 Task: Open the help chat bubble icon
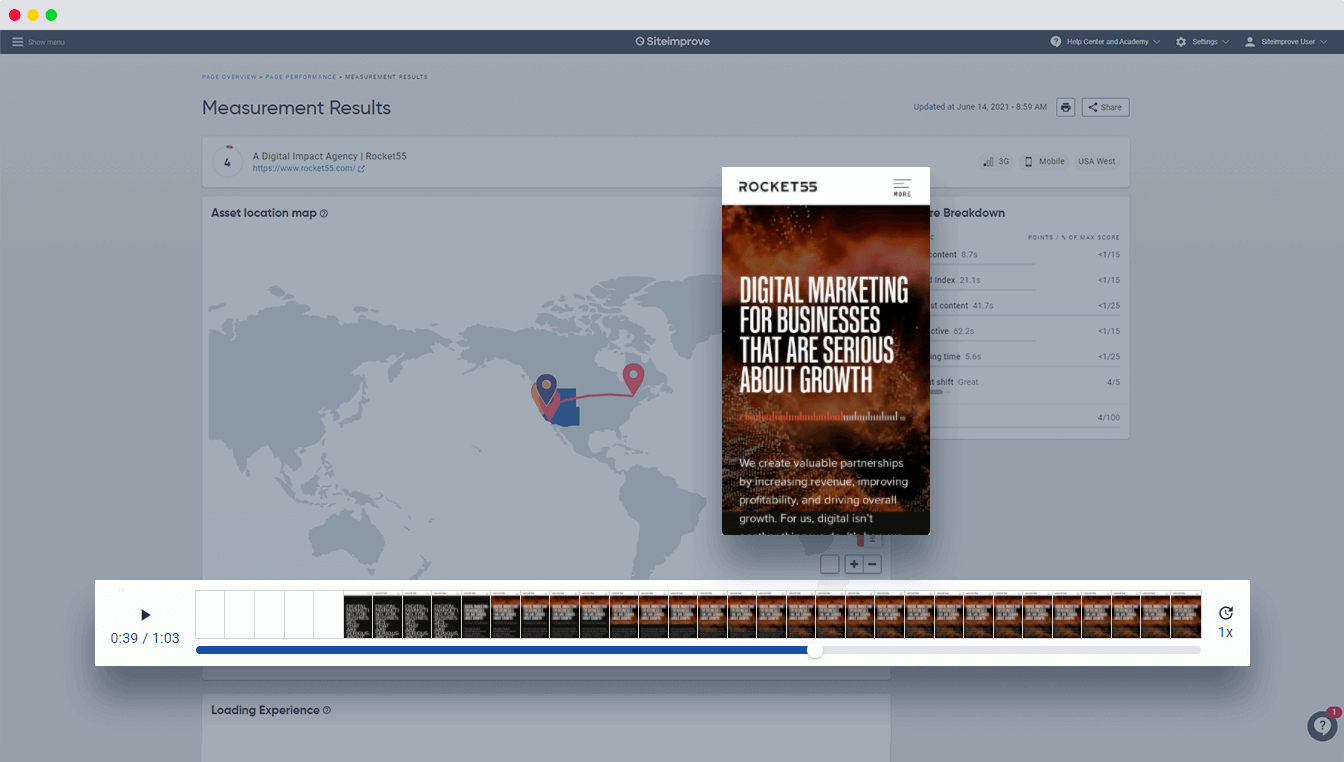[1322, 726]
